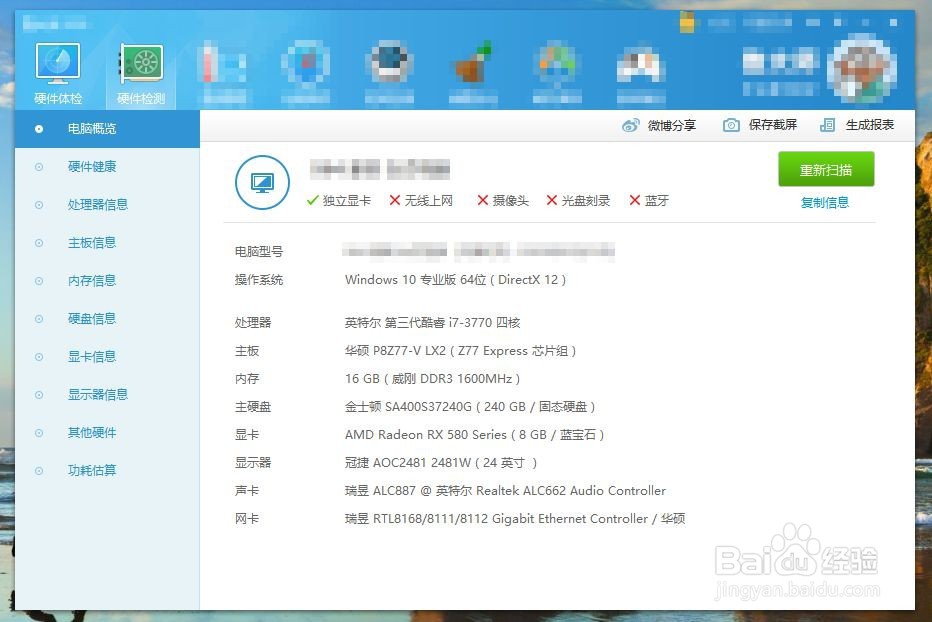Click the 处理器 row label
This screenshot has width=932, height=622.
[253, 323]
